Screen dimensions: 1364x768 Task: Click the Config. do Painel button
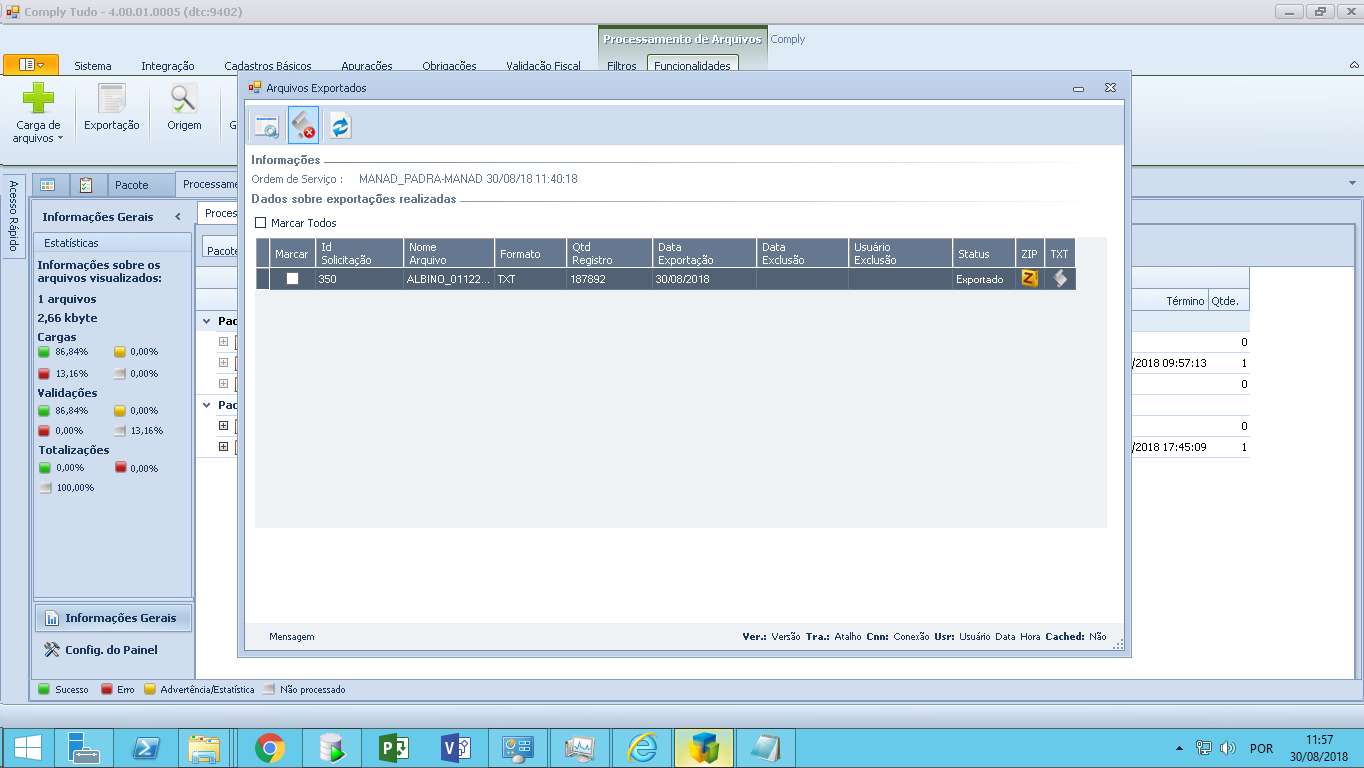click(111, 650)
